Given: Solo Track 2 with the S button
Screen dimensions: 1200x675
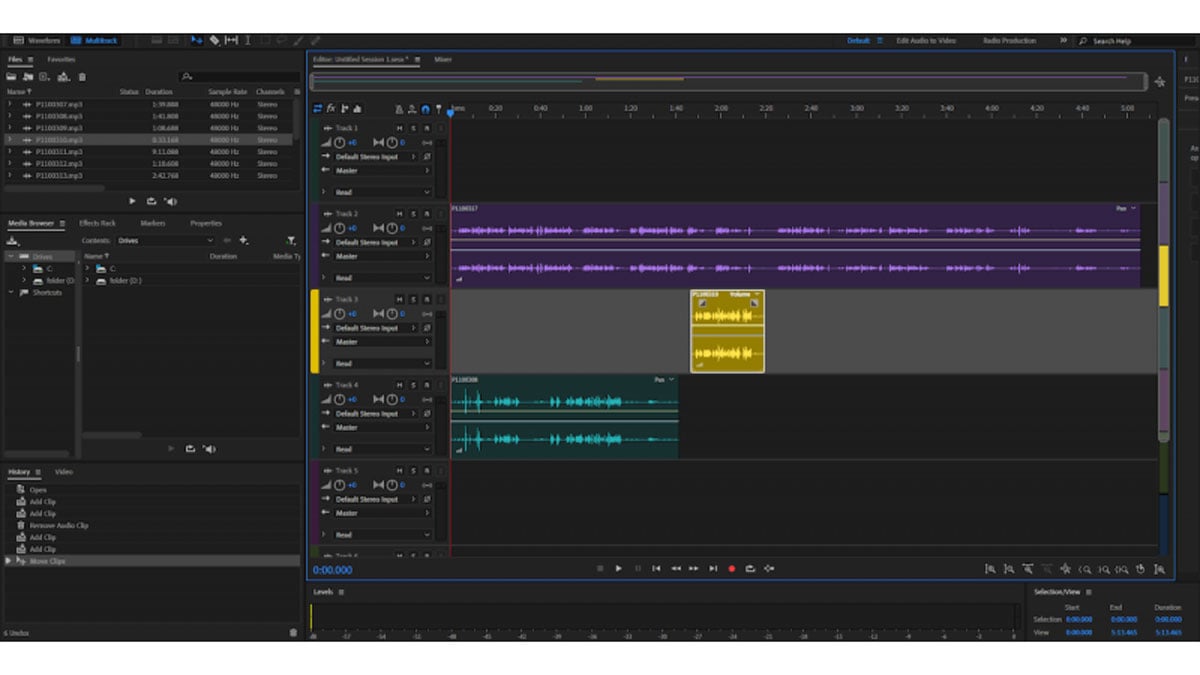Looking at the screenshot, I should [x=413, y=214].
